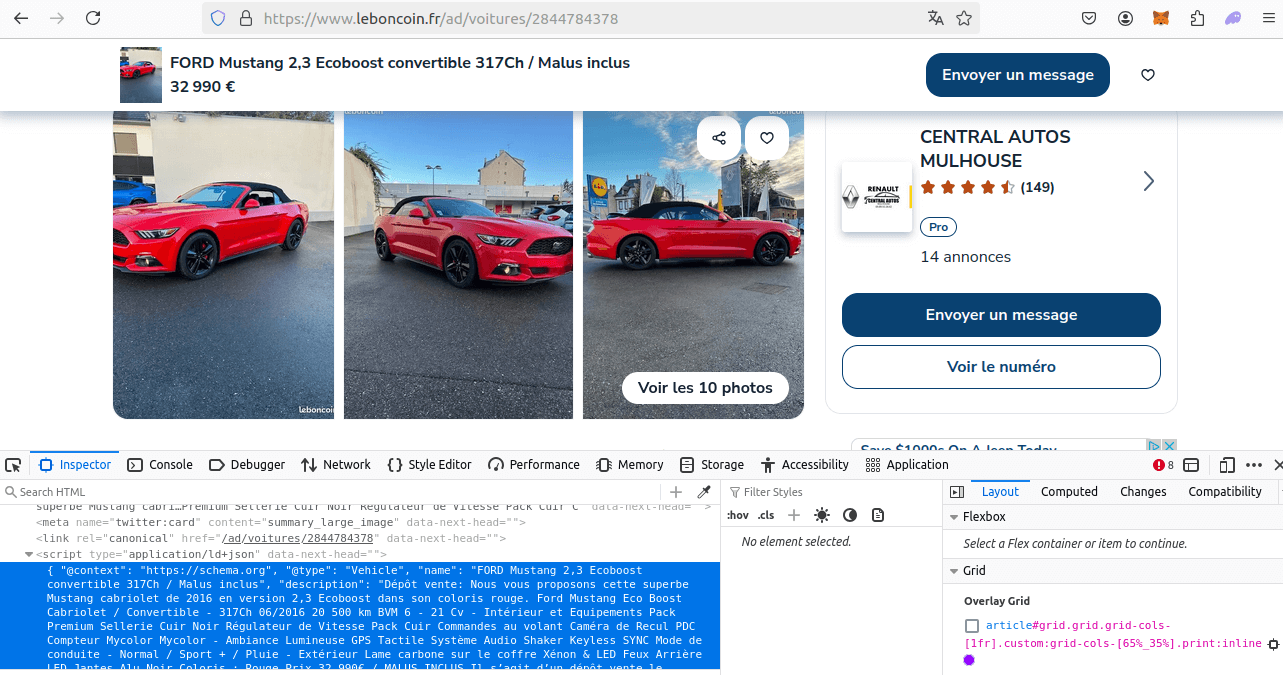Click Voir le numéro button
Screen dimensions: 1283x675
pos(1001,367)
